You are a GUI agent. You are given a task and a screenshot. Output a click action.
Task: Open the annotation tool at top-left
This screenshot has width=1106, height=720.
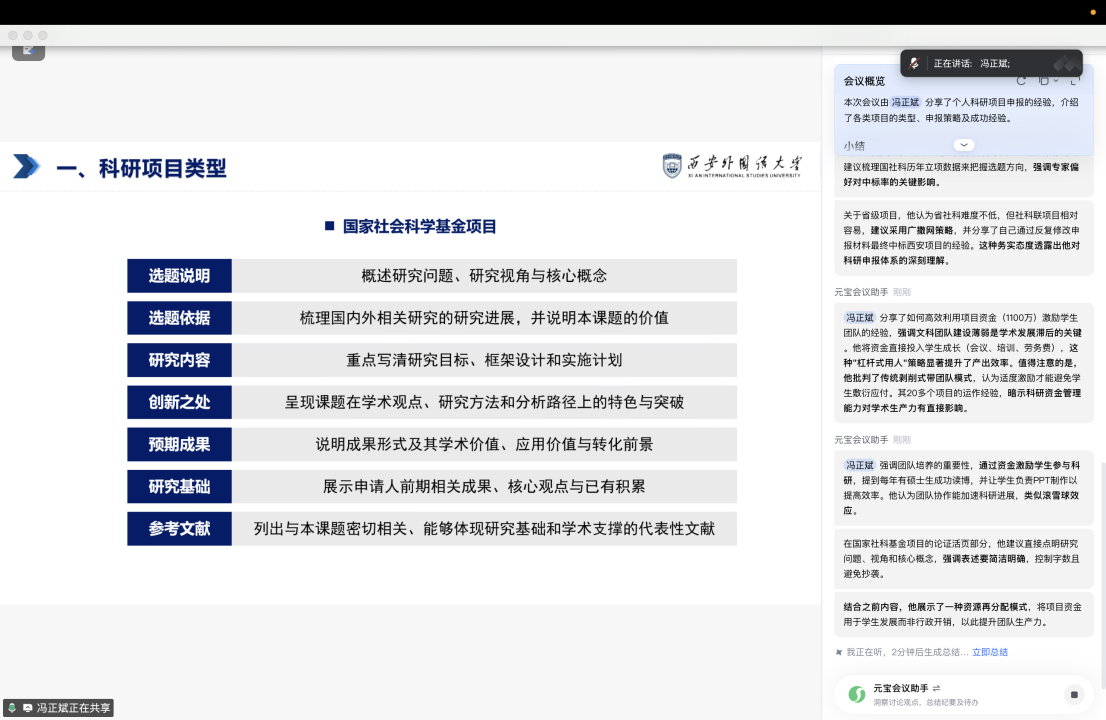tap(28, 48)
